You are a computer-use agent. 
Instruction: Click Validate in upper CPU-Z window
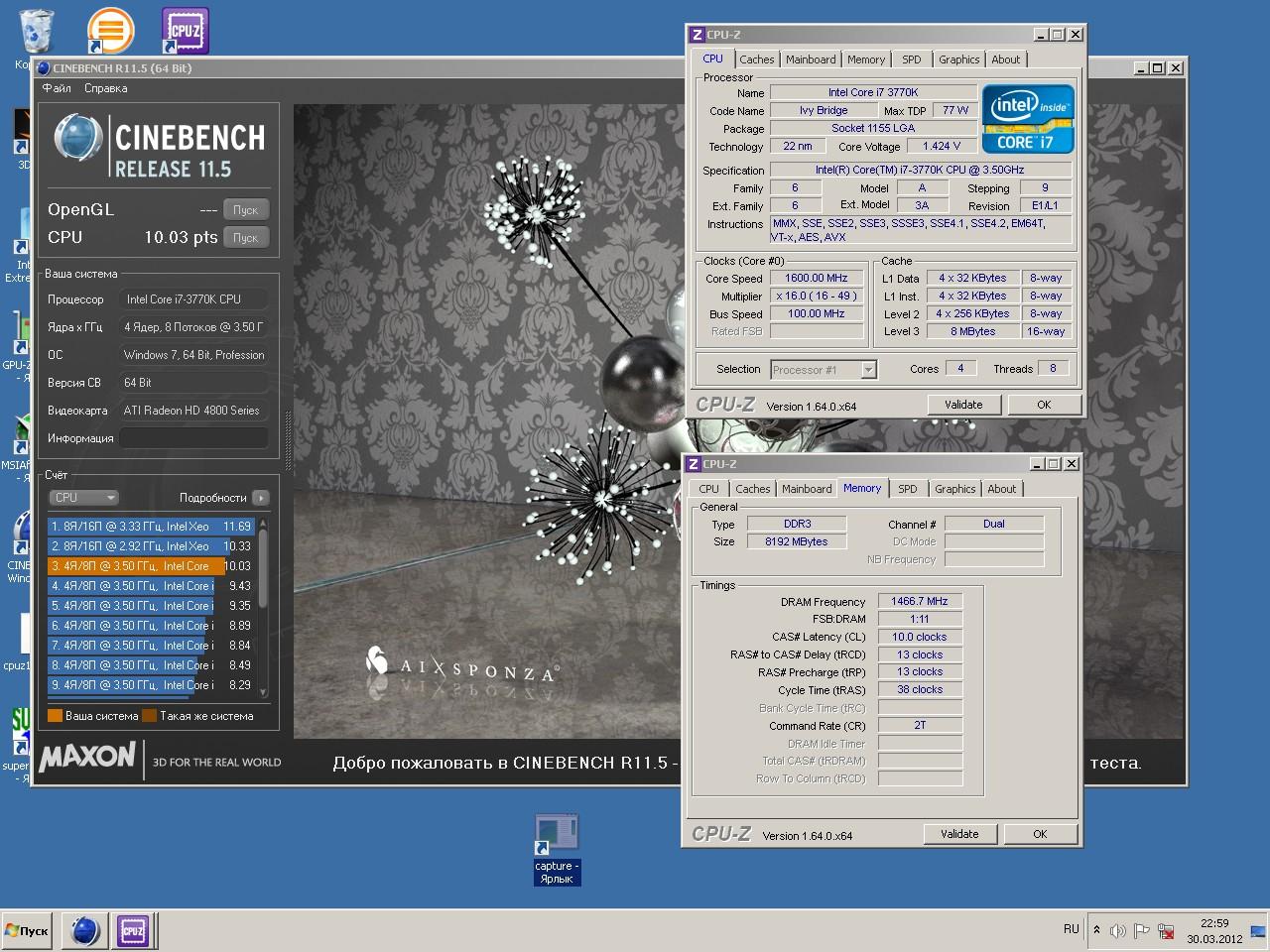tap(963, 405)
